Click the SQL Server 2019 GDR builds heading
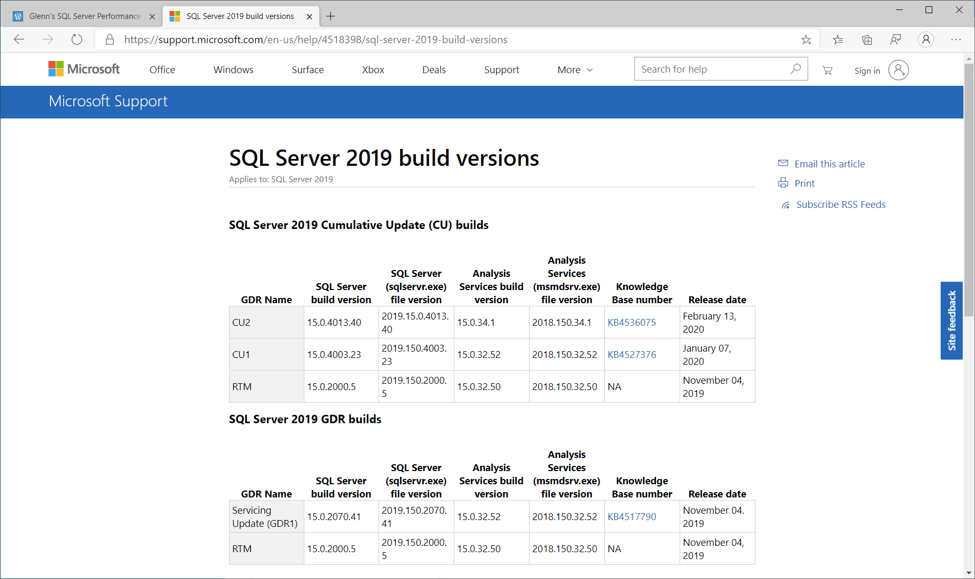Screen dimensions: 975x579 point(305,419)
